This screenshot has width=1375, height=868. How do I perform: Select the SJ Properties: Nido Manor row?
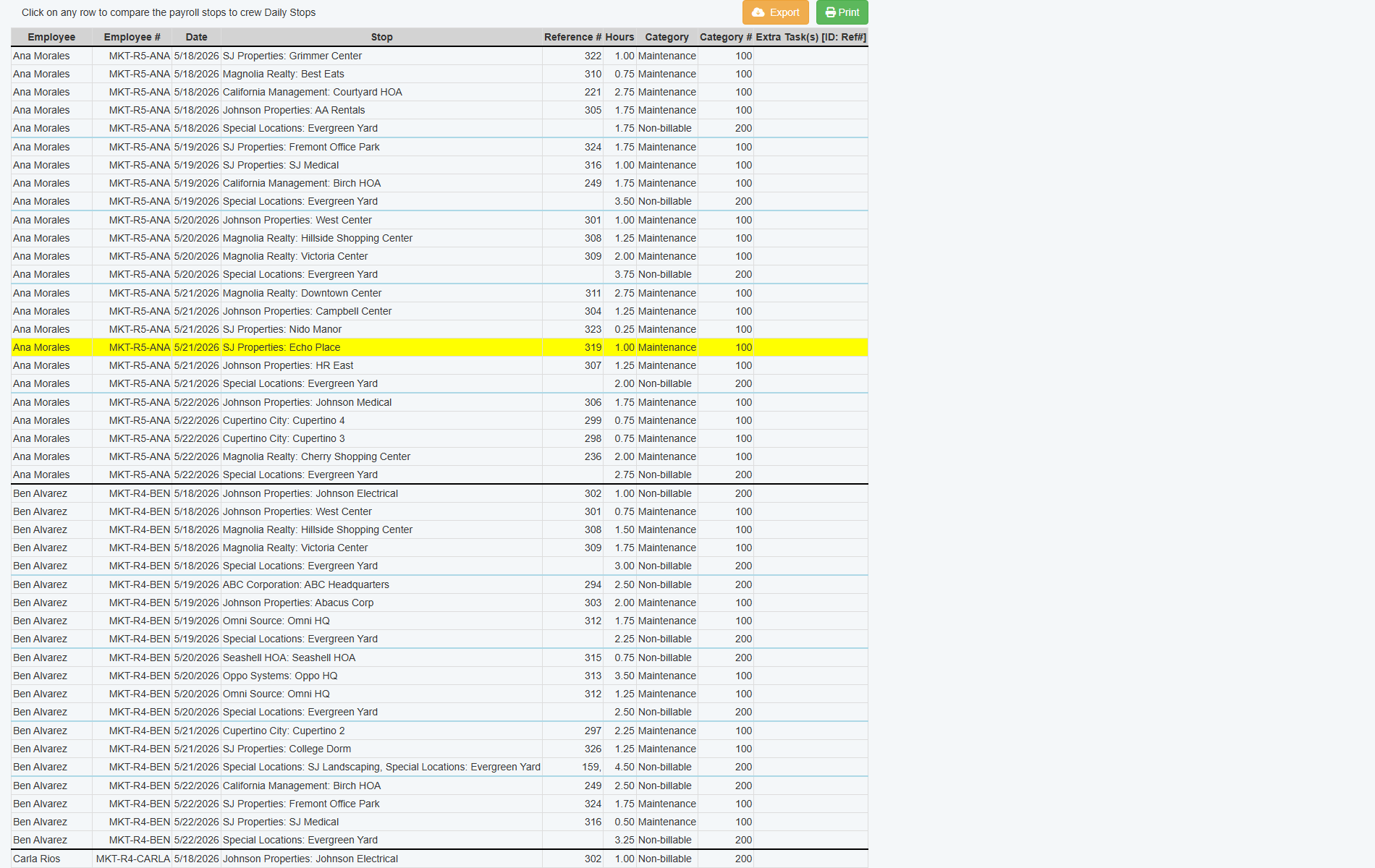pyautogui.click(x=439, y=329)
